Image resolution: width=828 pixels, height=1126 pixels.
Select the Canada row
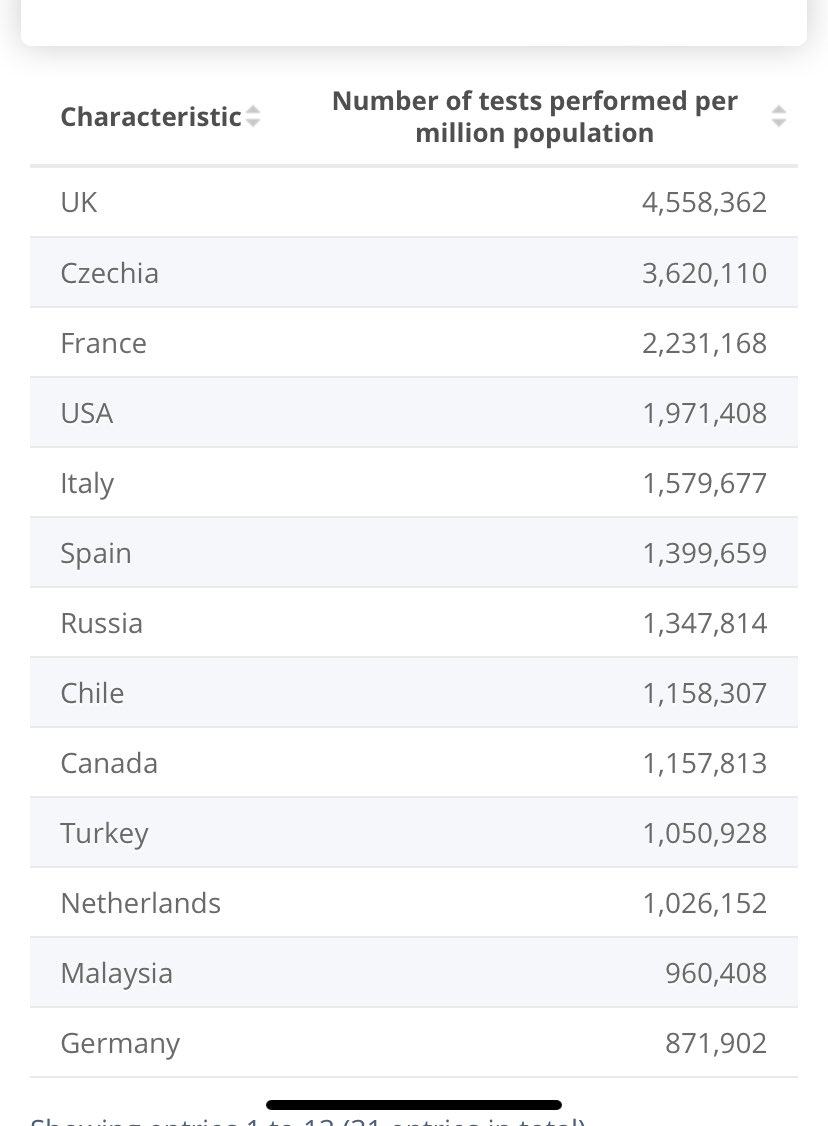pos(414,763)
